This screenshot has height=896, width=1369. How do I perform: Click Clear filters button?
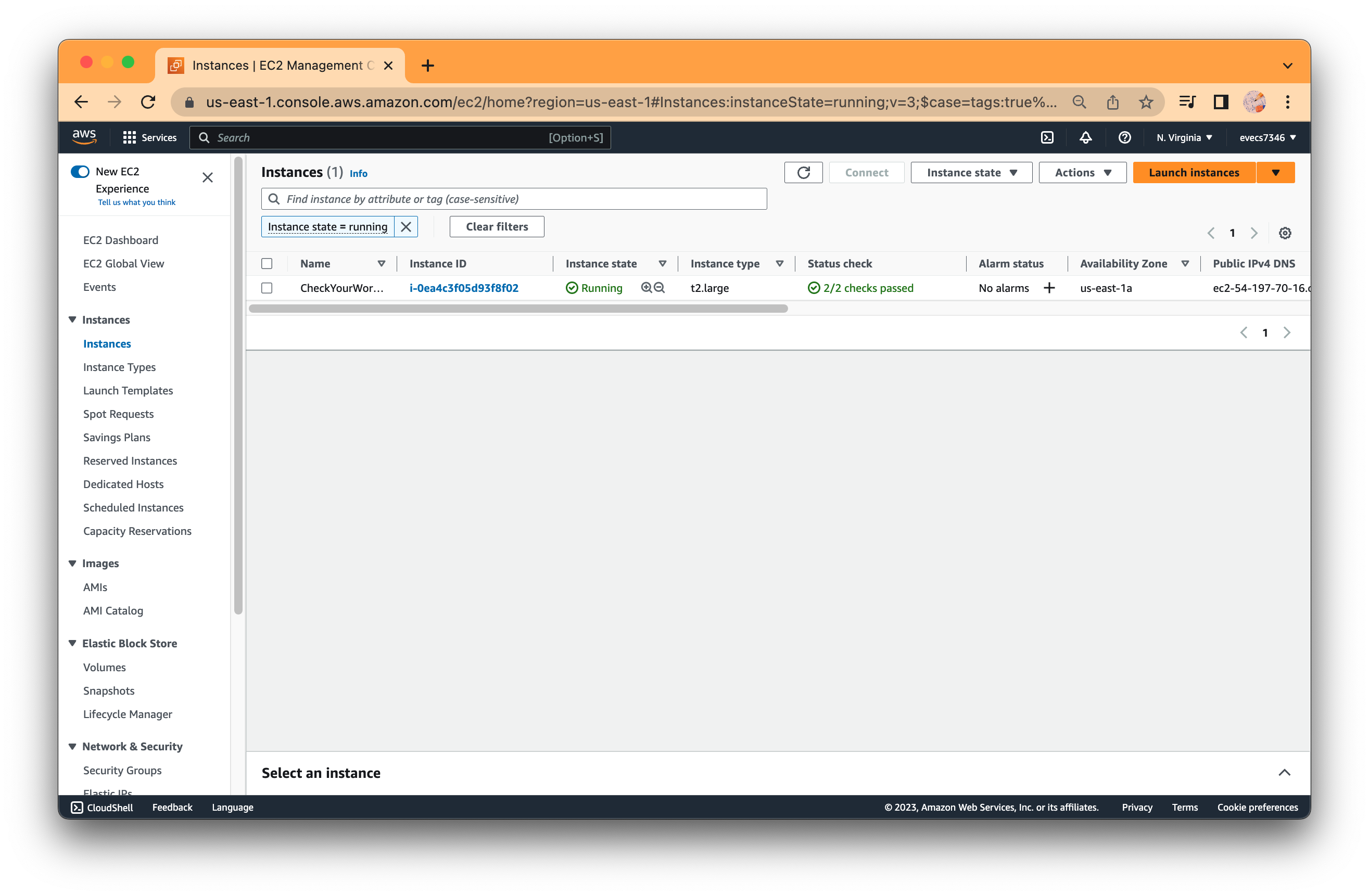tap(497, 226)
